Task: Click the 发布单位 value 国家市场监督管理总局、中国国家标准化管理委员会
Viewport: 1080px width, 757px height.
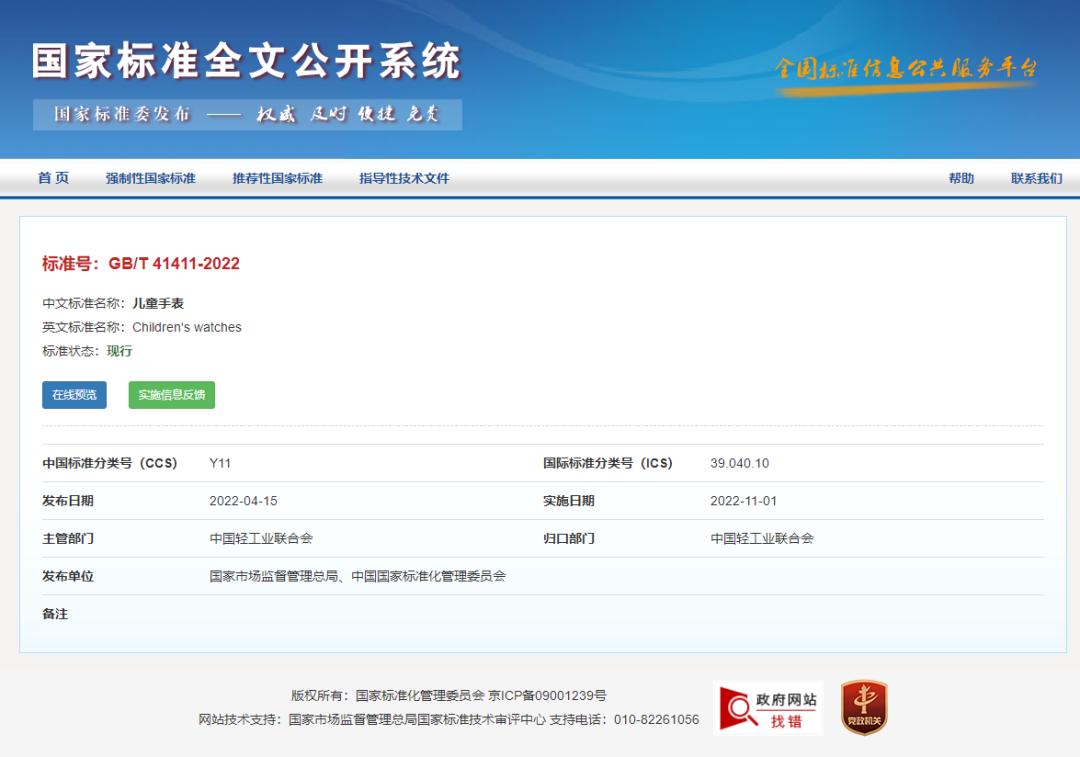Action: coord(357,576)
